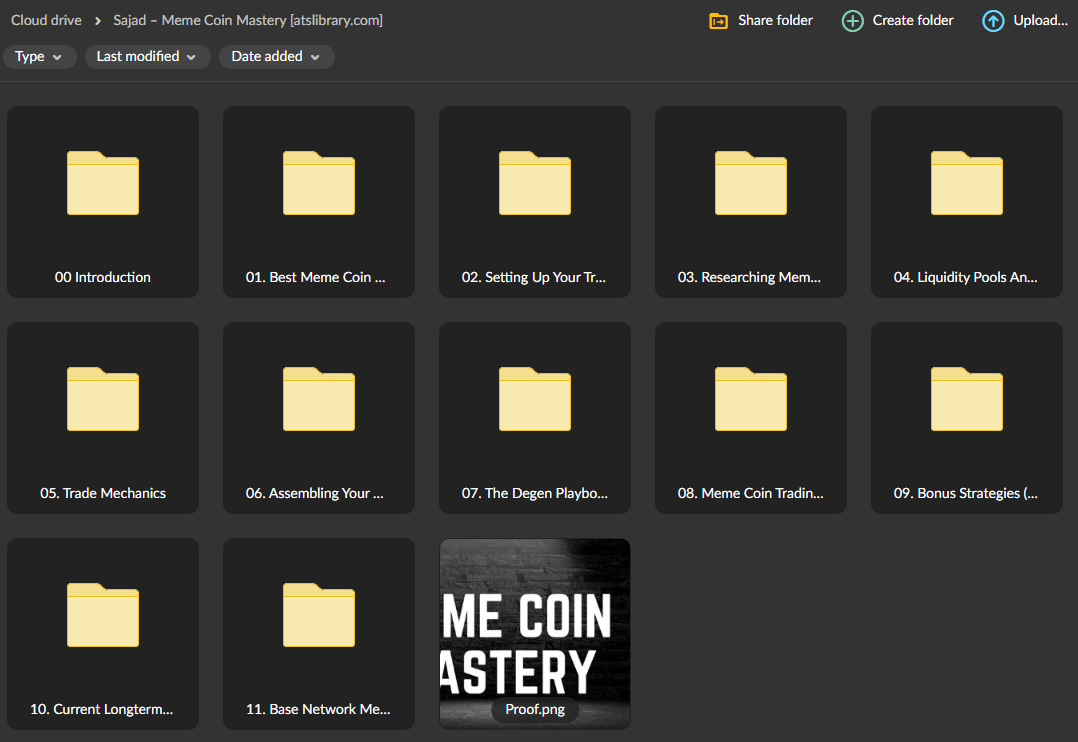Click the green plus Create folder icon
The width and height of the screenshot is (1078, 742).
pos(852,20)
